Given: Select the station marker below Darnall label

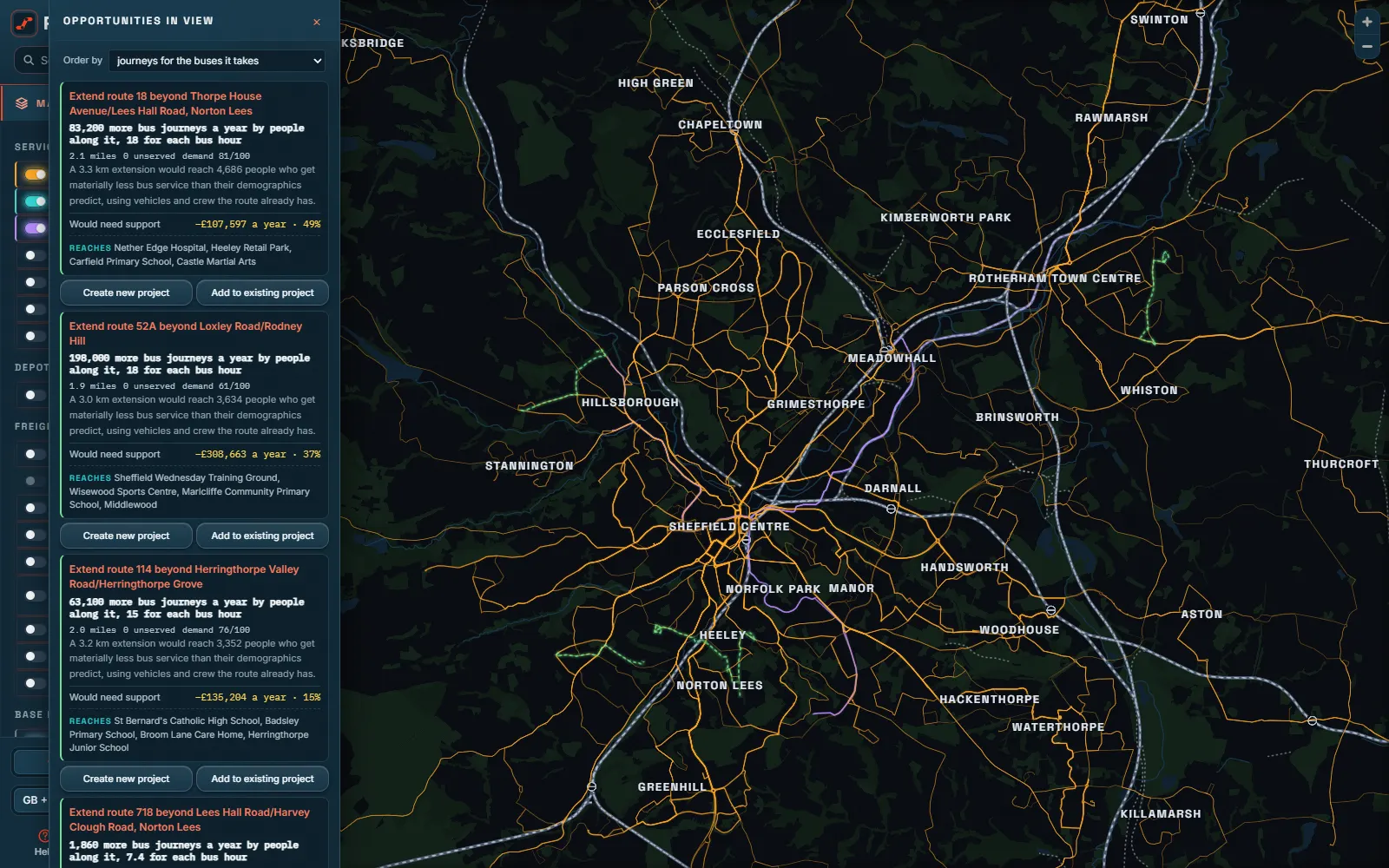Looking at the screenshot, I should point(891,509).
